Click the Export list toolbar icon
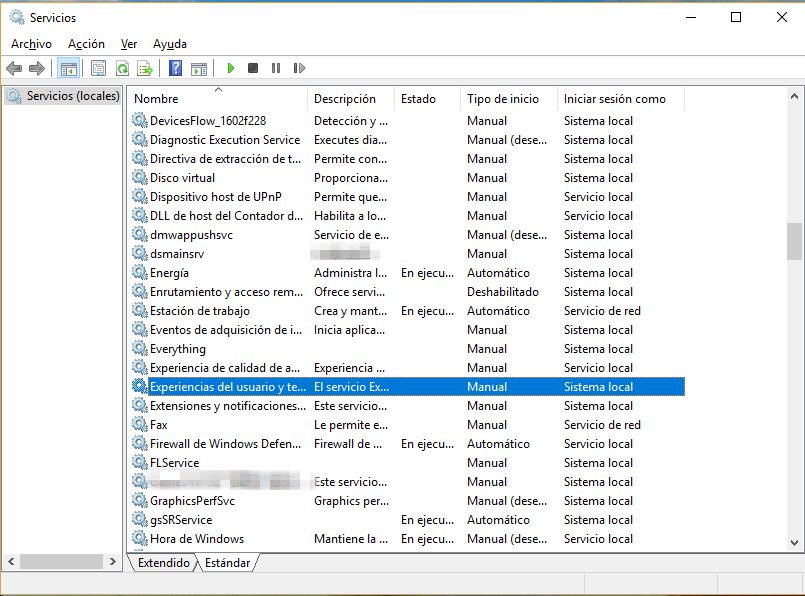Image resolution: width=805 pixels, height=596 pixels. [145, 68]
